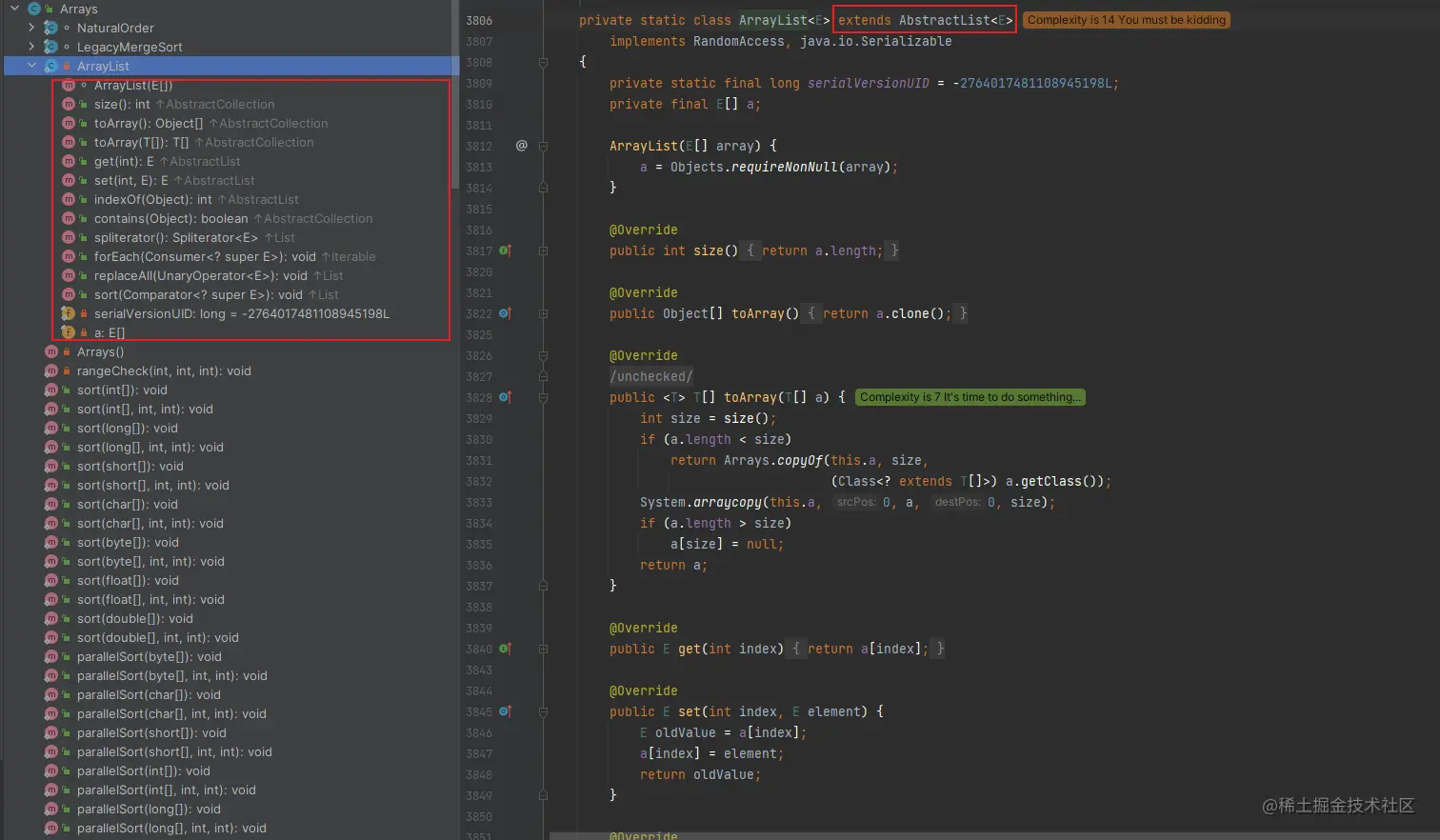The image size is (1440, 840).
Task: Click line number 3806 in the gutter
Action: click(479, 20)
